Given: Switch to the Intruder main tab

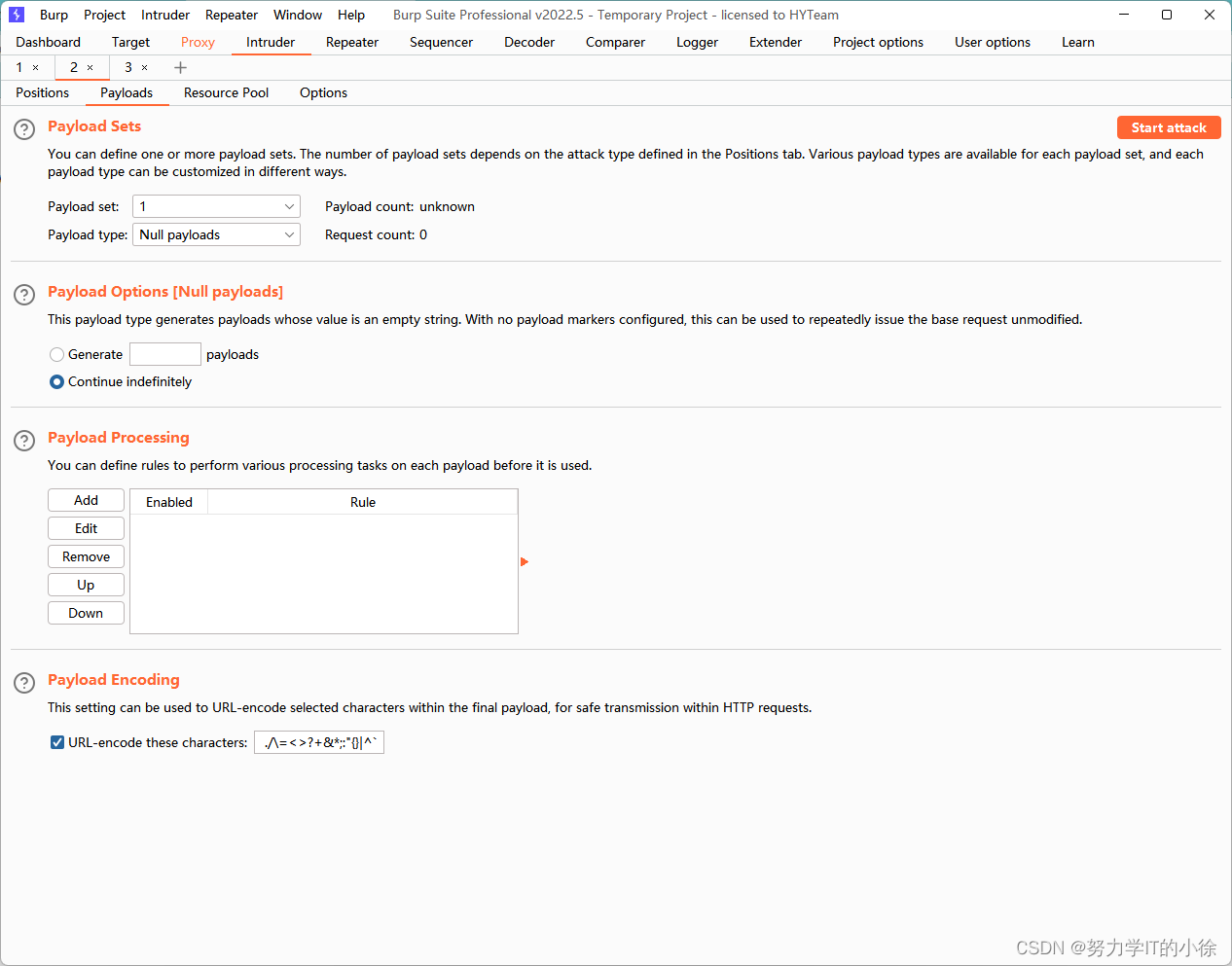Looking at the screenshot, I should tap(271, 42).
